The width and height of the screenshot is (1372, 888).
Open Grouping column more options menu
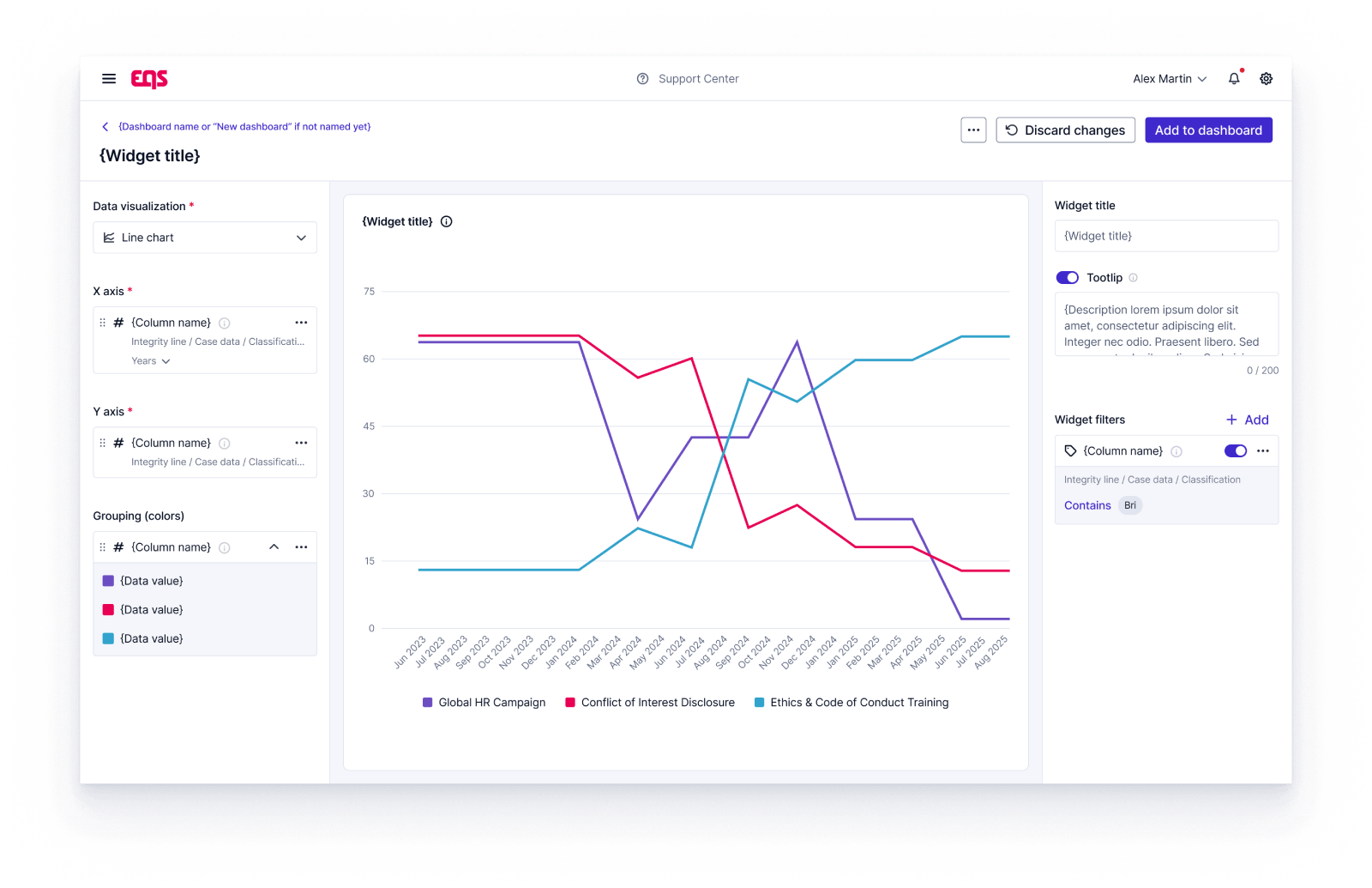click(x=301, y=547)
